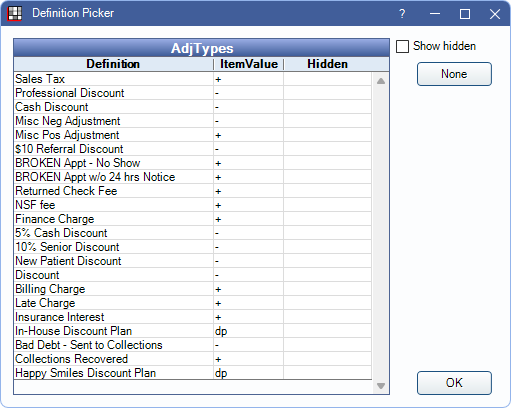Viewport: 511px width, 408px height.
Task: Select In-House Discount Plan entry
Action: click(193, 331)
